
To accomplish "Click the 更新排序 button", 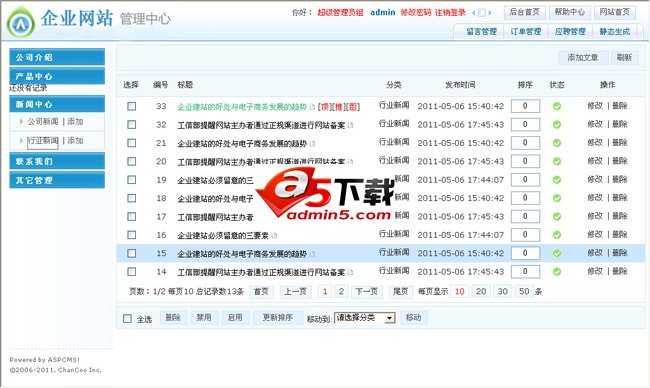I will click(278, 318).
